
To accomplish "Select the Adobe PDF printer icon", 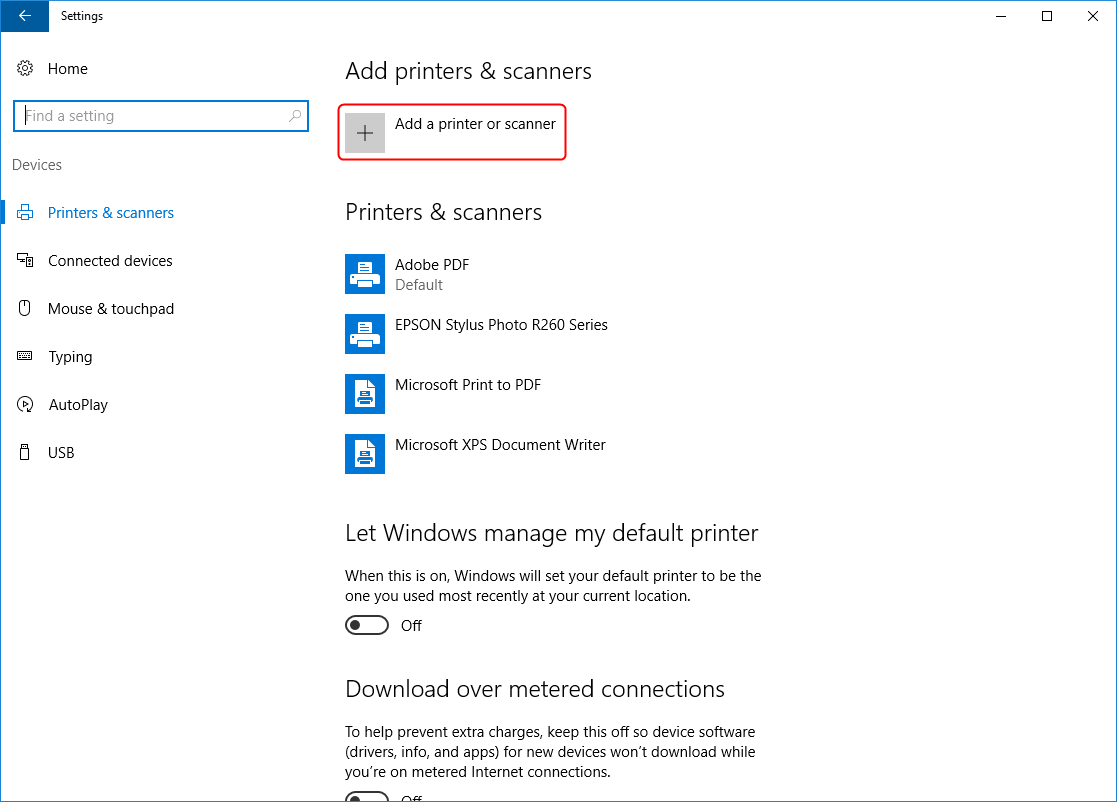I will [365, 274].
